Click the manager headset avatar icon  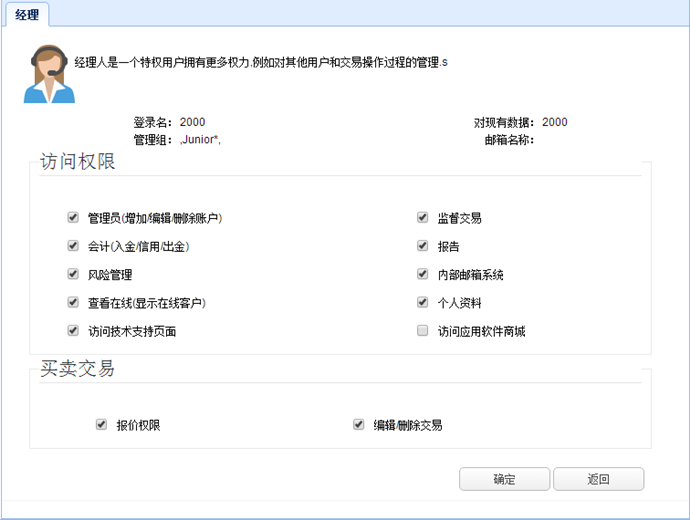[x=49, y=74]
